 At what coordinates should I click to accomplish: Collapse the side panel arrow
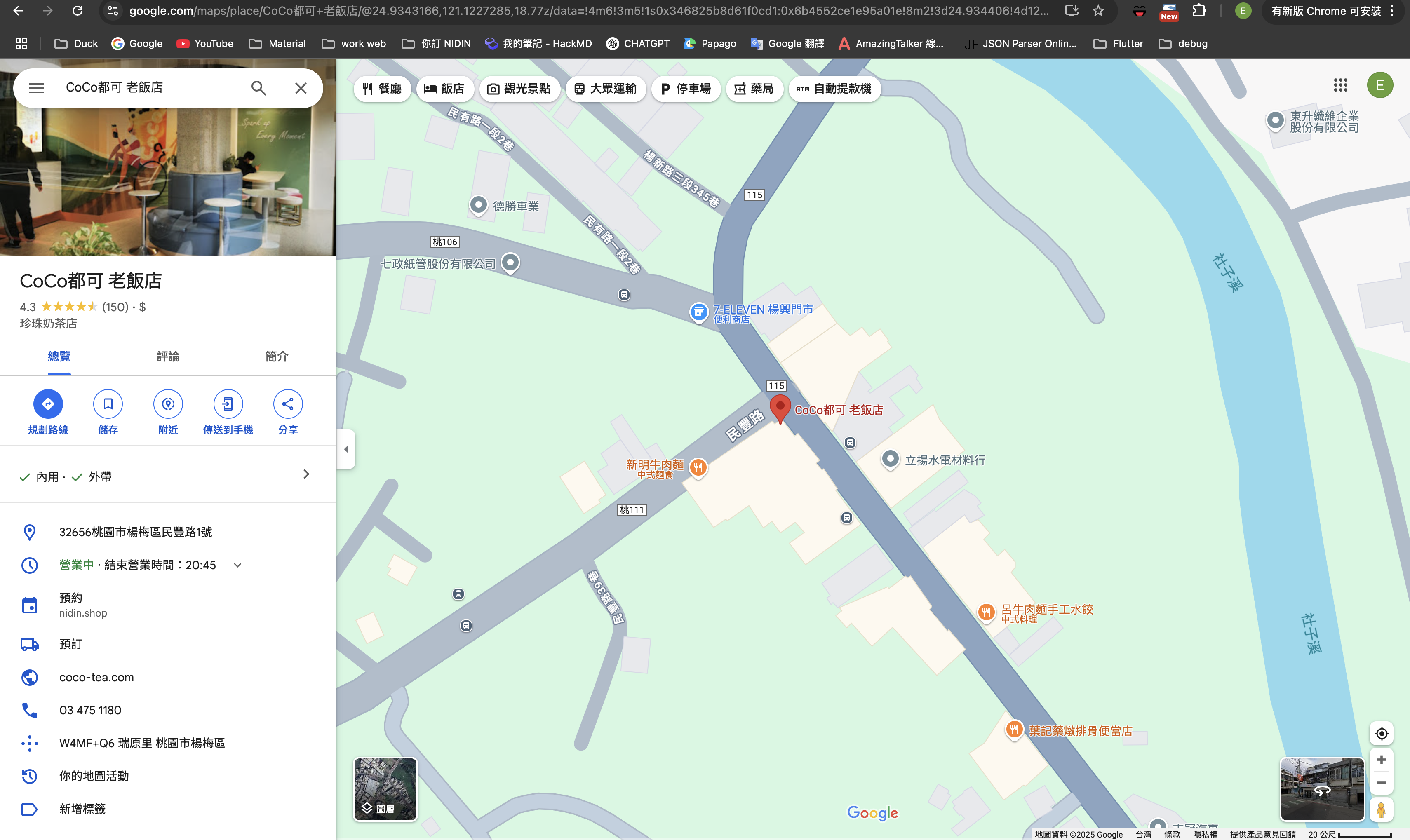[346, 449]
